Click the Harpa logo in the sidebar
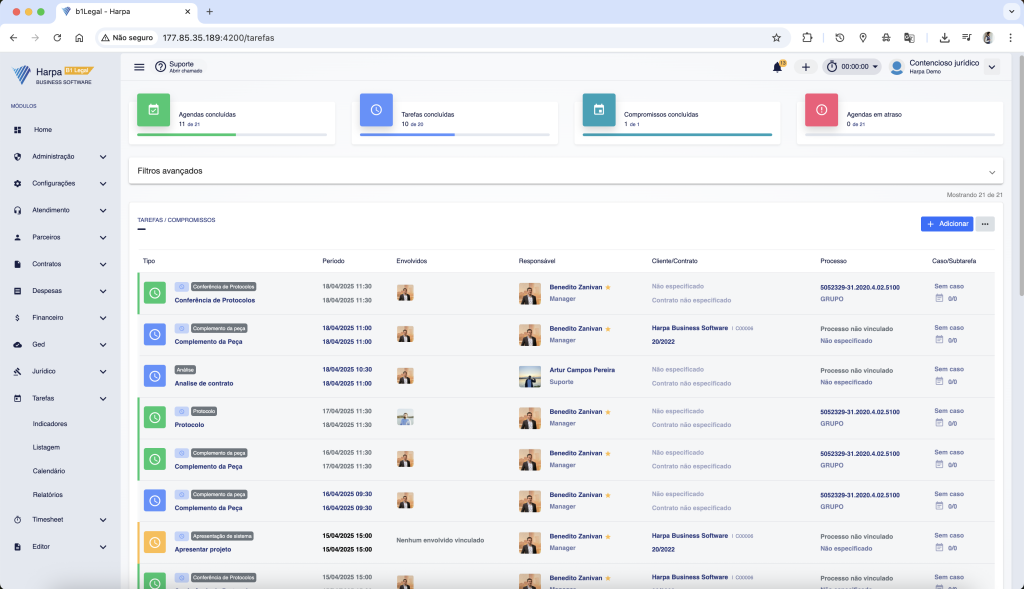 pos(52,75)
